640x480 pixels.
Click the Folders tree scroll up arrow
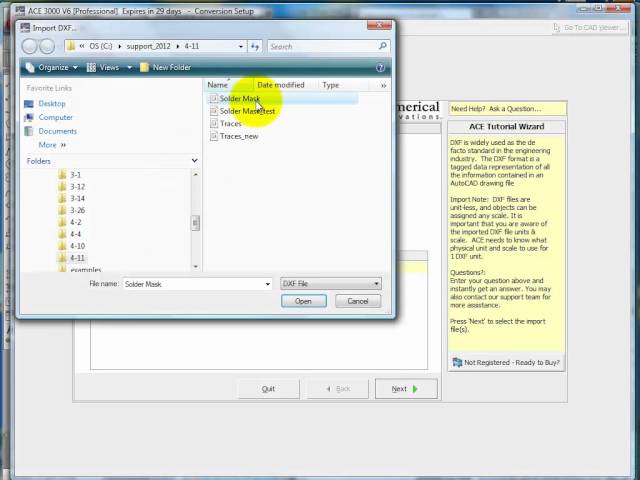click(196, 175)
